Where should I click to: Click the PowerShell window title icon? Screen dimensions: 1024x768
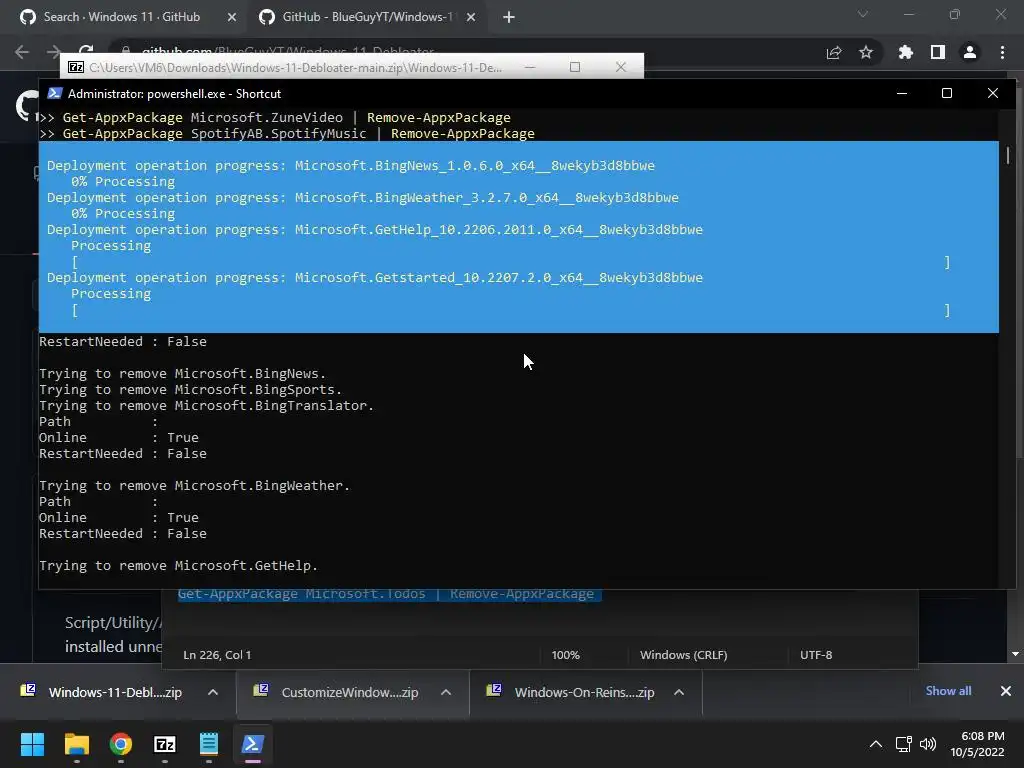[55, 93]
